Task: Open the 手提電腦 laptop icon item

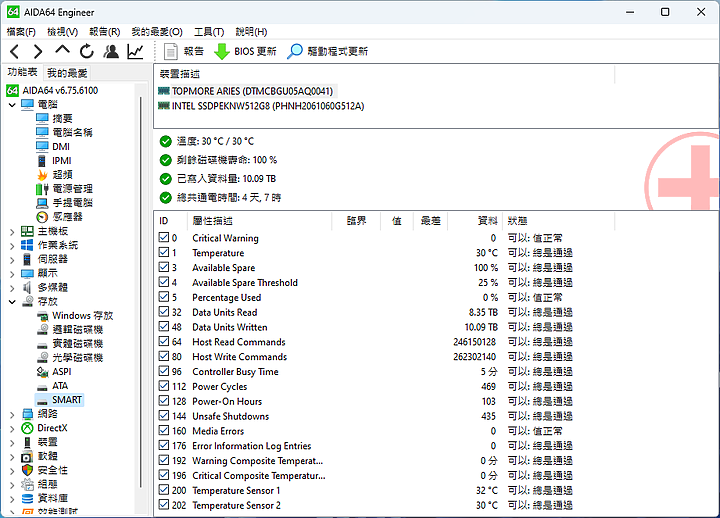Action: [42, 203]
